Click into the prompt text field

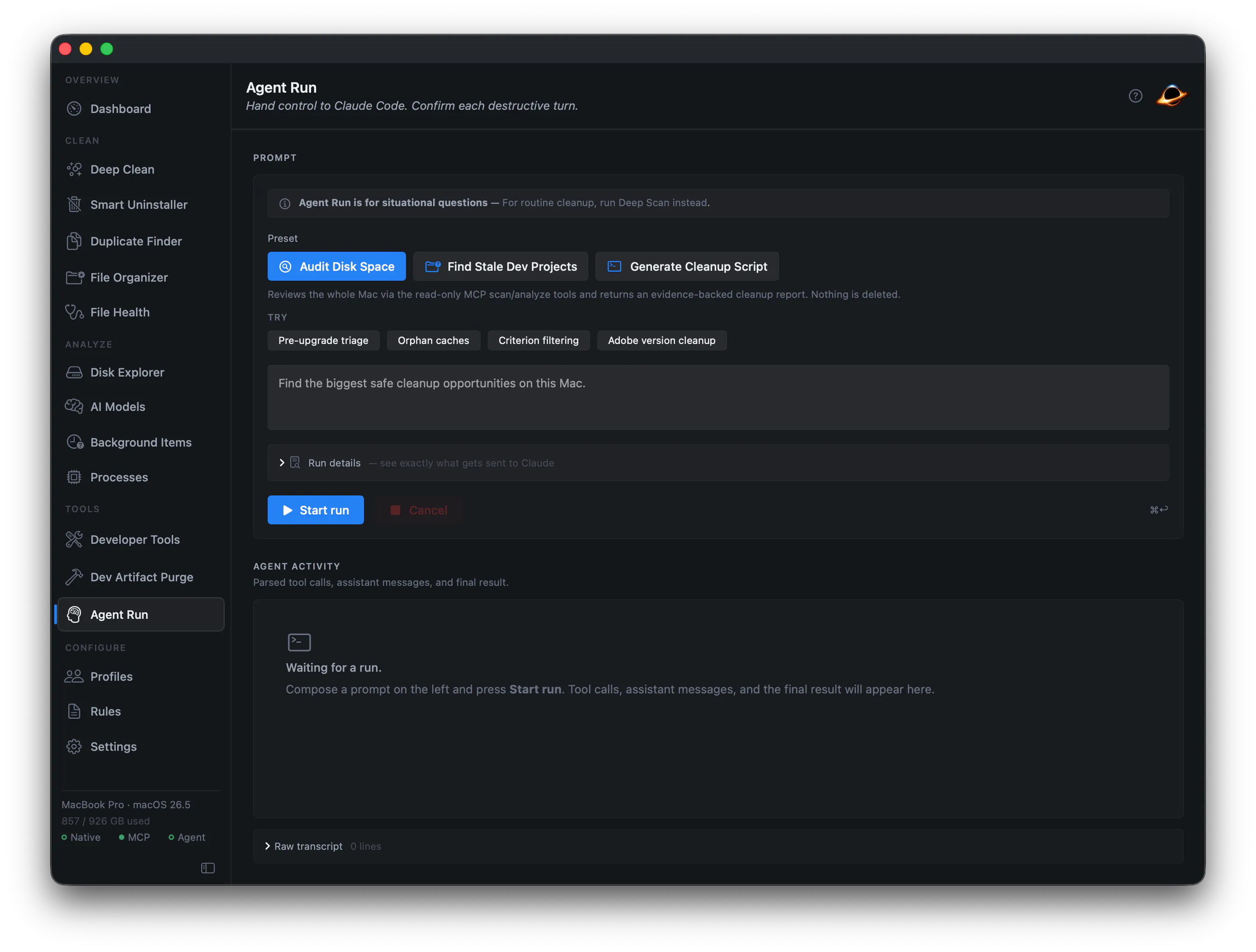[718, 397]
